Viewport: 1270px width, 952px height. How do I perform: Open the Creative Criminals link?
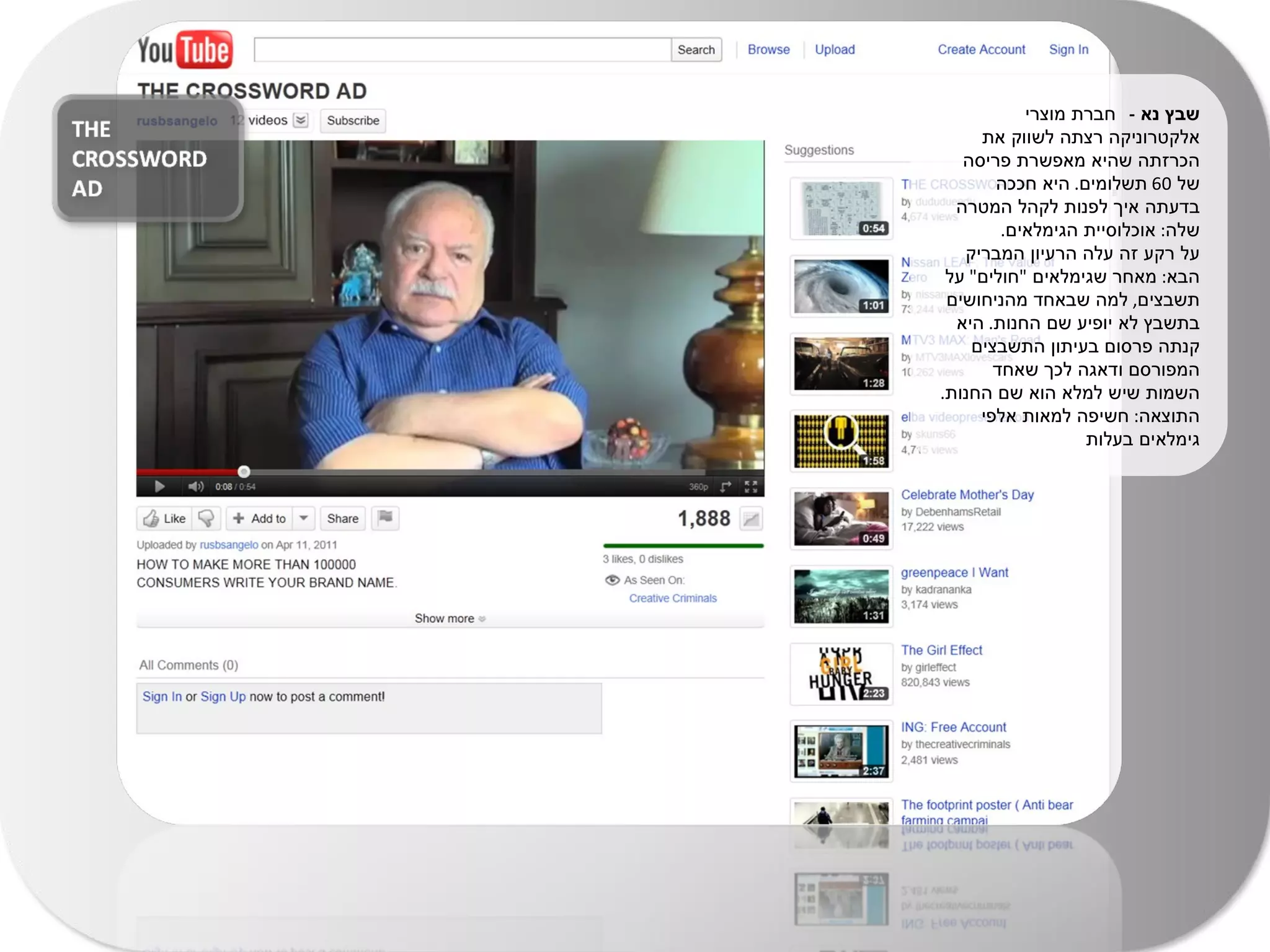[x=673, y=598]
